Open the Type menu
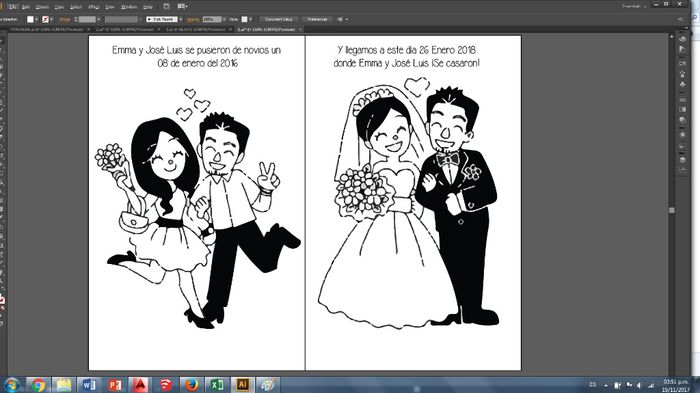 pos(59,7)
